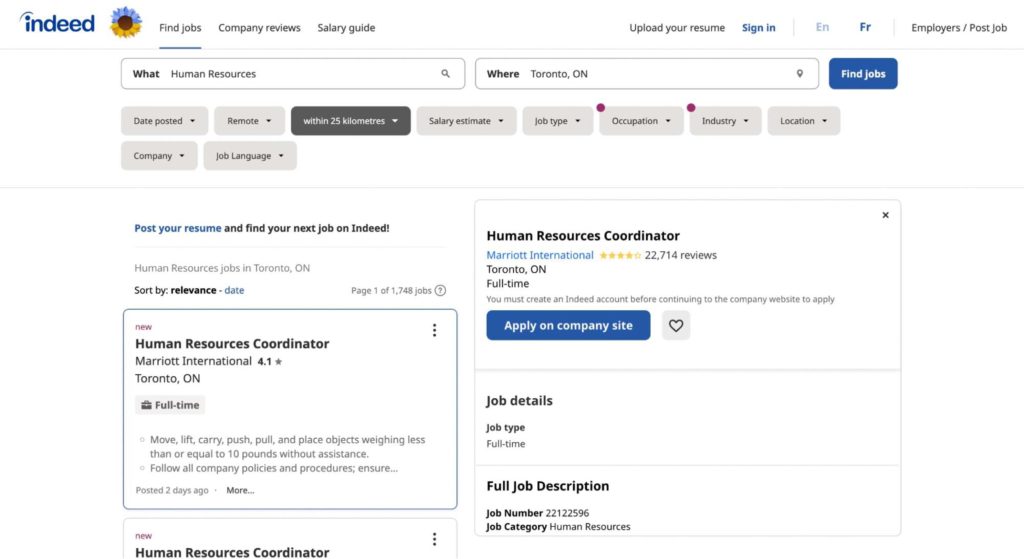Click the Post your resume link
The width and height of the screenshot is (1024, 559).
178,228
